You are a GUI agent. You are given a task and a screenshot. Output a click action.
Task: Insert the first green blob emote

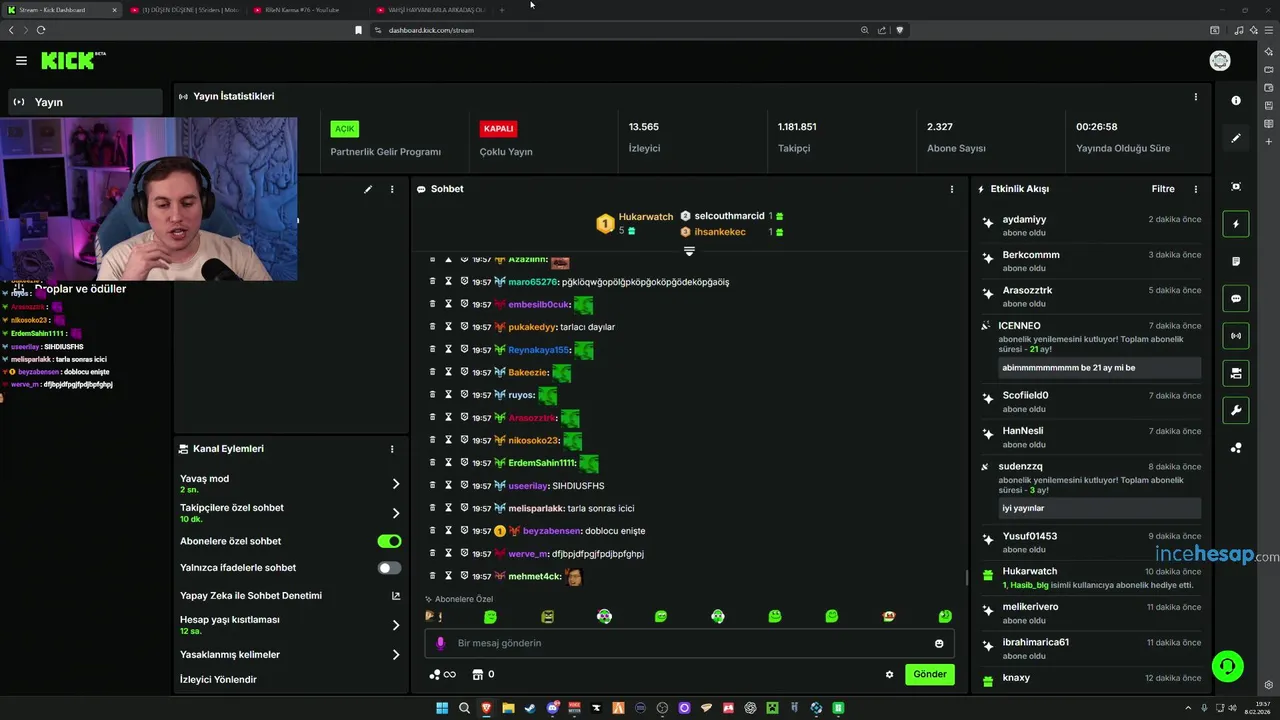[x=490, y=617]
